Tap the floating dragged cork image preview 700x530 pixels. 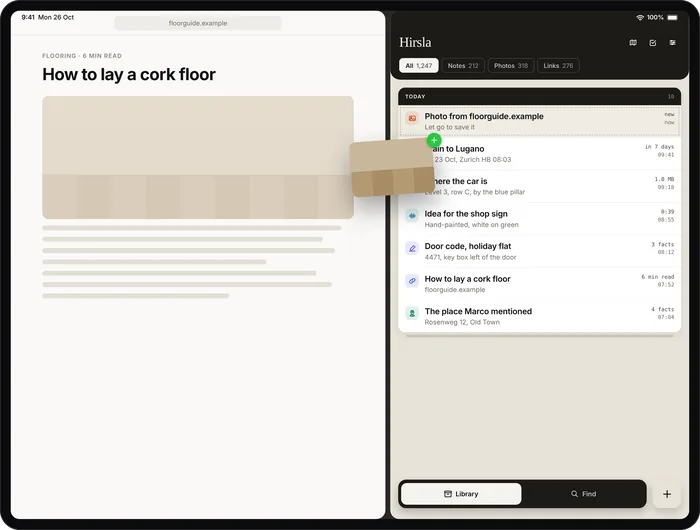[x=392, y=168]
